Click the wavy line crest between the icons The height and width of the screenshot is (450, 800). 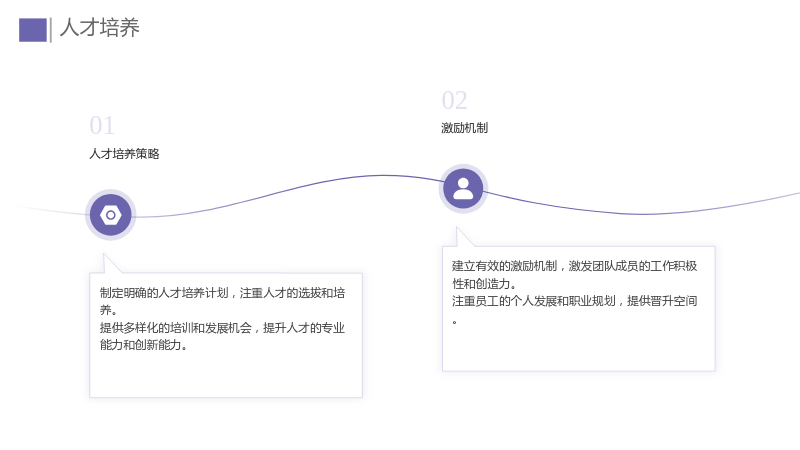pos(383,176)
